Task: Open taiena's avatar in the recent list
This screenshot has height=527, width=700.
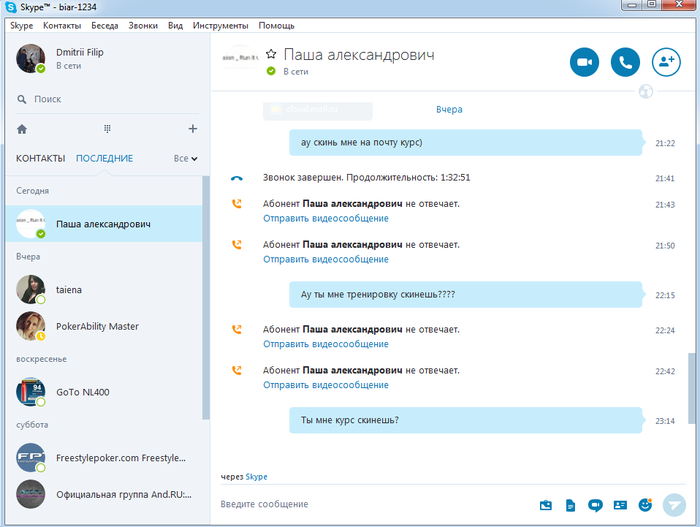Action: tap(30, 289)
